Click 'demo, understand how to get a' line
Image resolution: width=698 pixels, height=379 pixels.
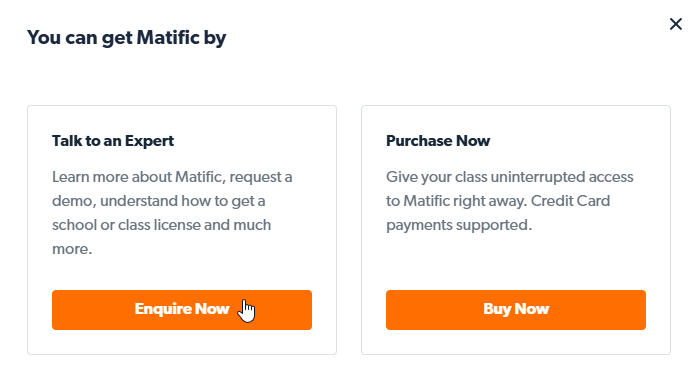(158, 201)
